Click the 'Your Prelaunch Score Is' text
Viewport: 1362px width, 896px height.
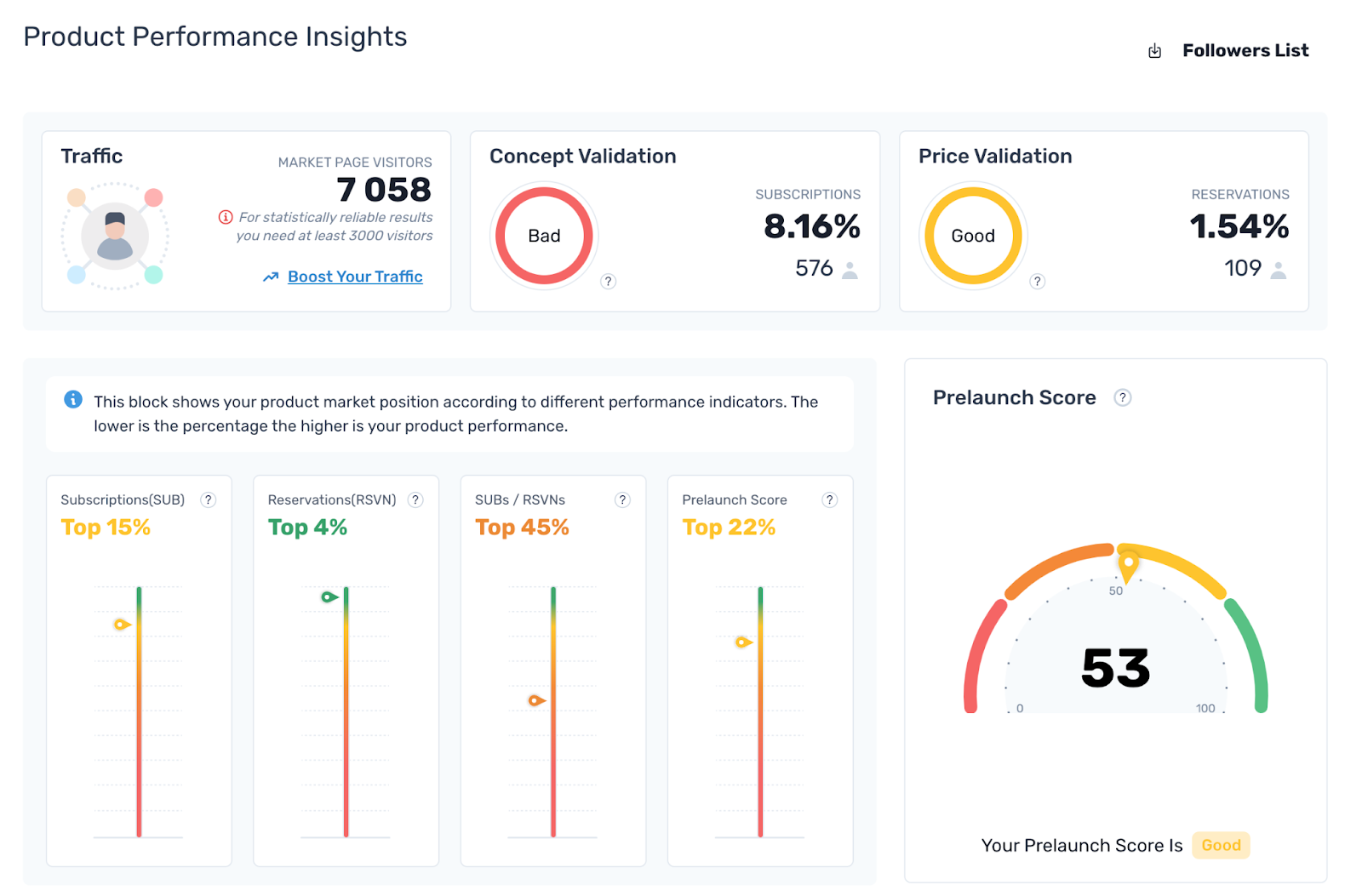tap(1082, 845)
